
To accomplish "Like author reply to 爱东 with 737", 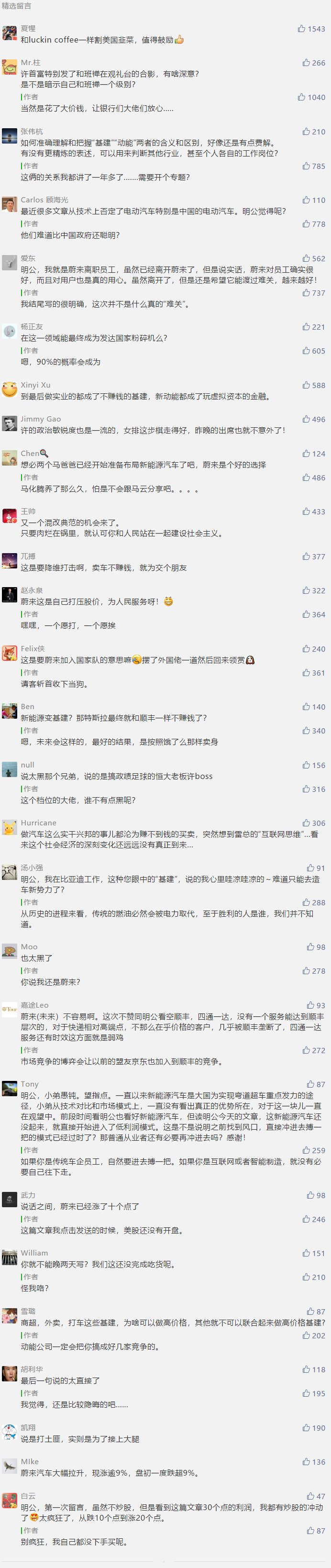I will (306, 293).
